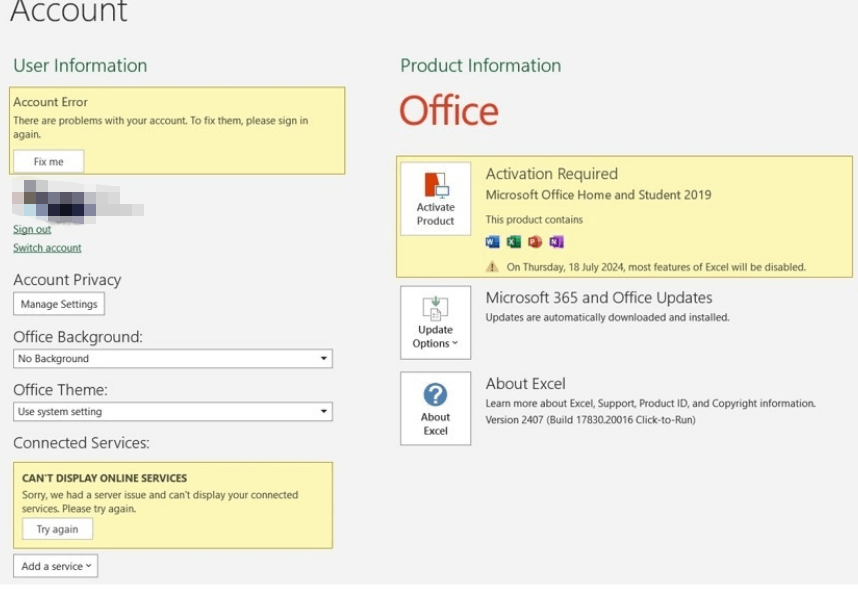
Task: Click Microsoft Office Home and Student 2019 text
Action: coord(599,195)
